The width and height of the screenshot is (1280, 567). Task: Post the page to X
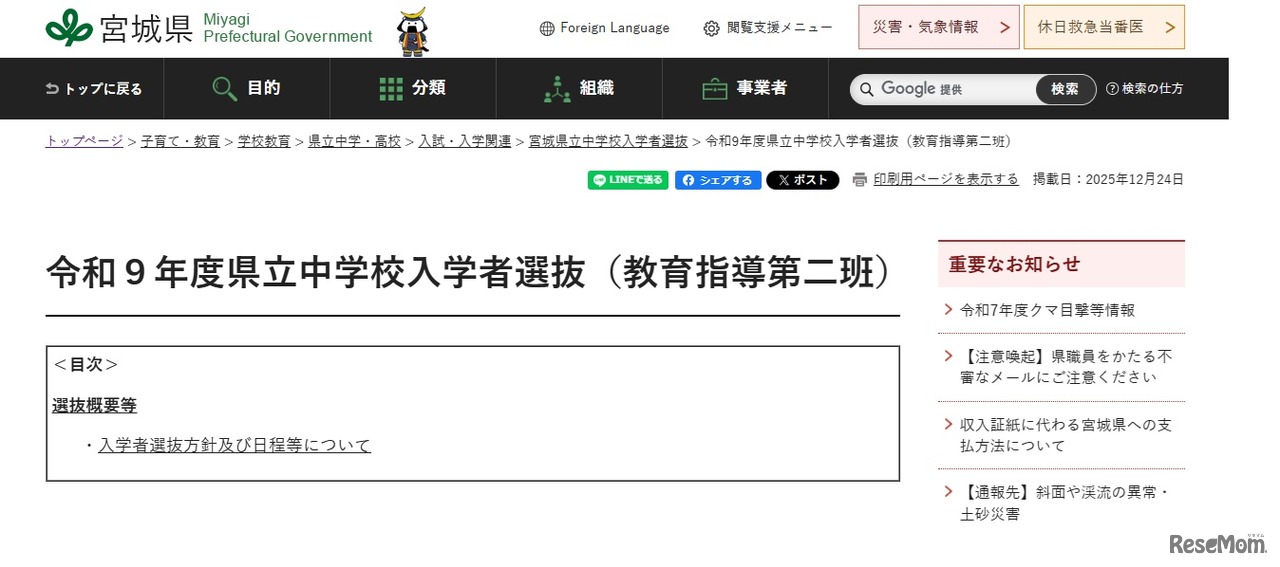click(803, 180)
